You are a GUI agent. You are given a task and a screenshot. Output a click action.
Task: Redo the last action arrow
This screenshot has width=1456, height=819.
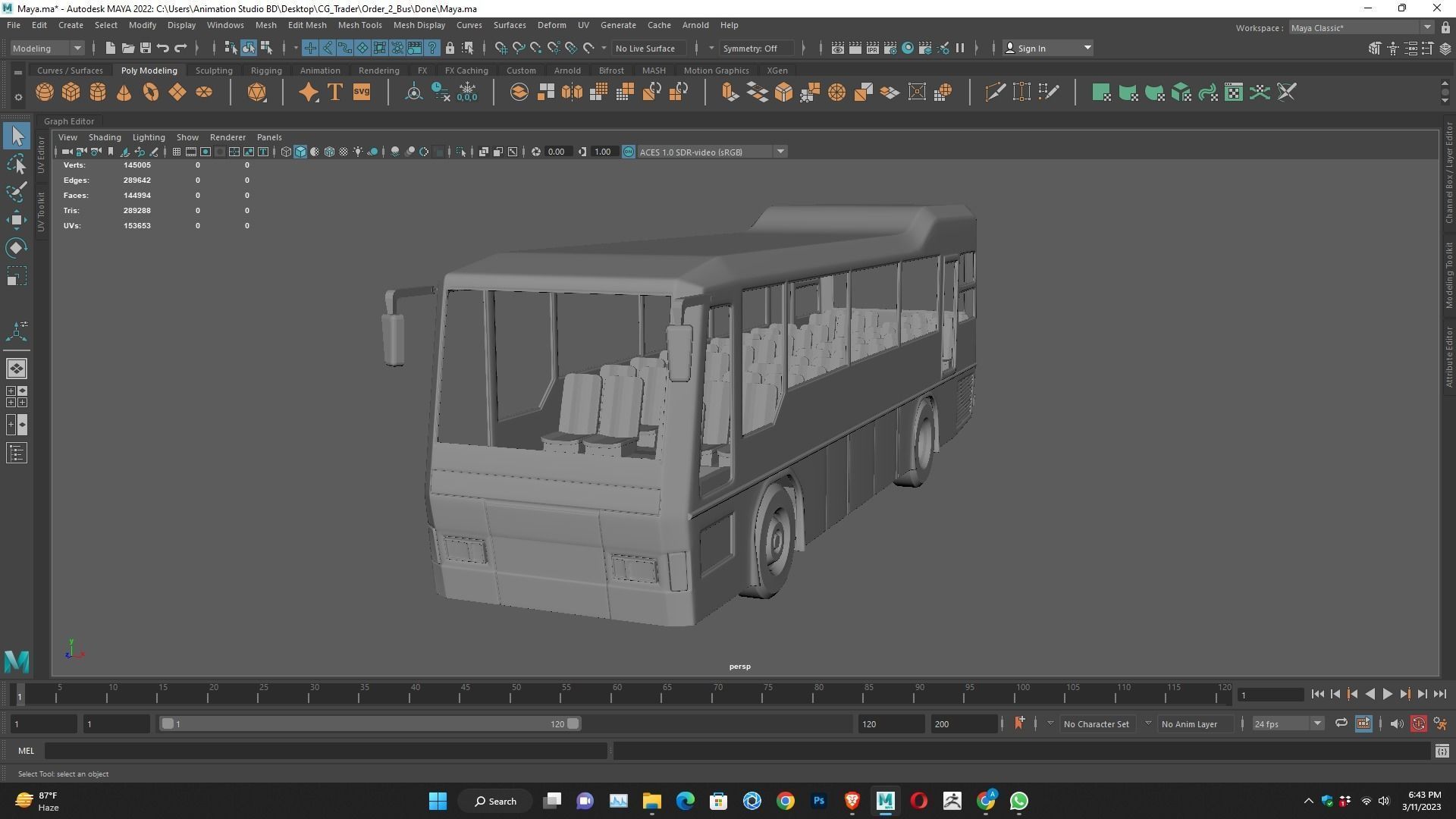(180, 48)
